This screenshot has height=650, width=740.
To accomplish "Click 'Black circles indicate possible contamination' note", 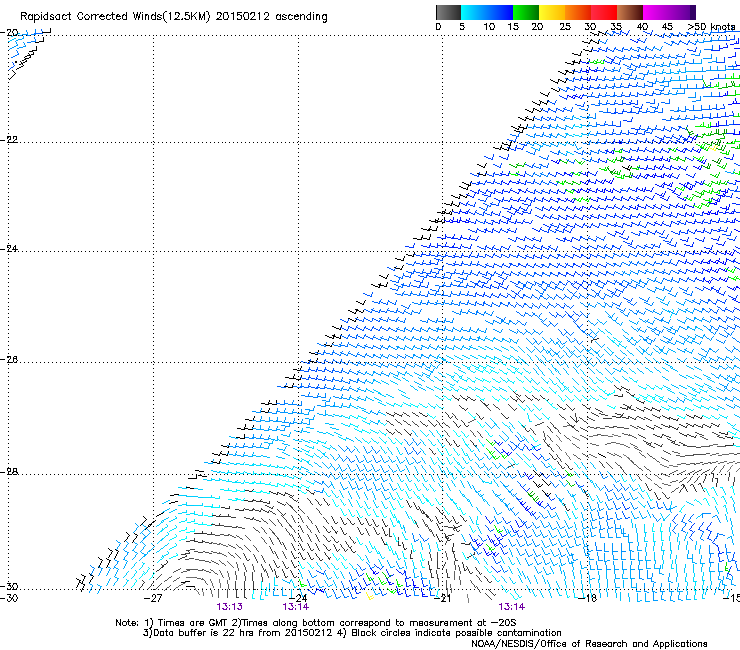I will pos(456,633).
